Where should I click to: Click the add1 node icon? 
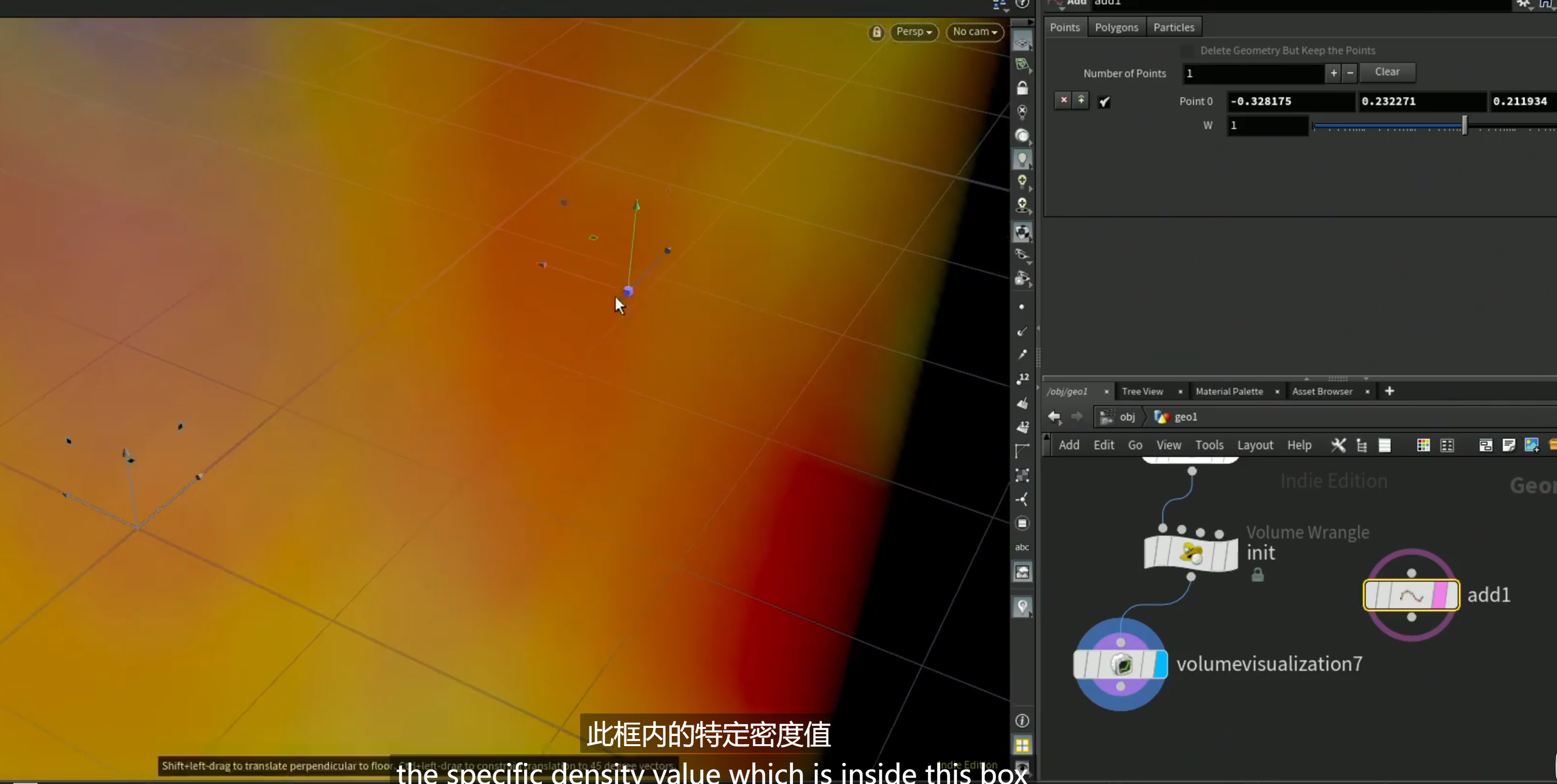click(x=1411, y=596)
